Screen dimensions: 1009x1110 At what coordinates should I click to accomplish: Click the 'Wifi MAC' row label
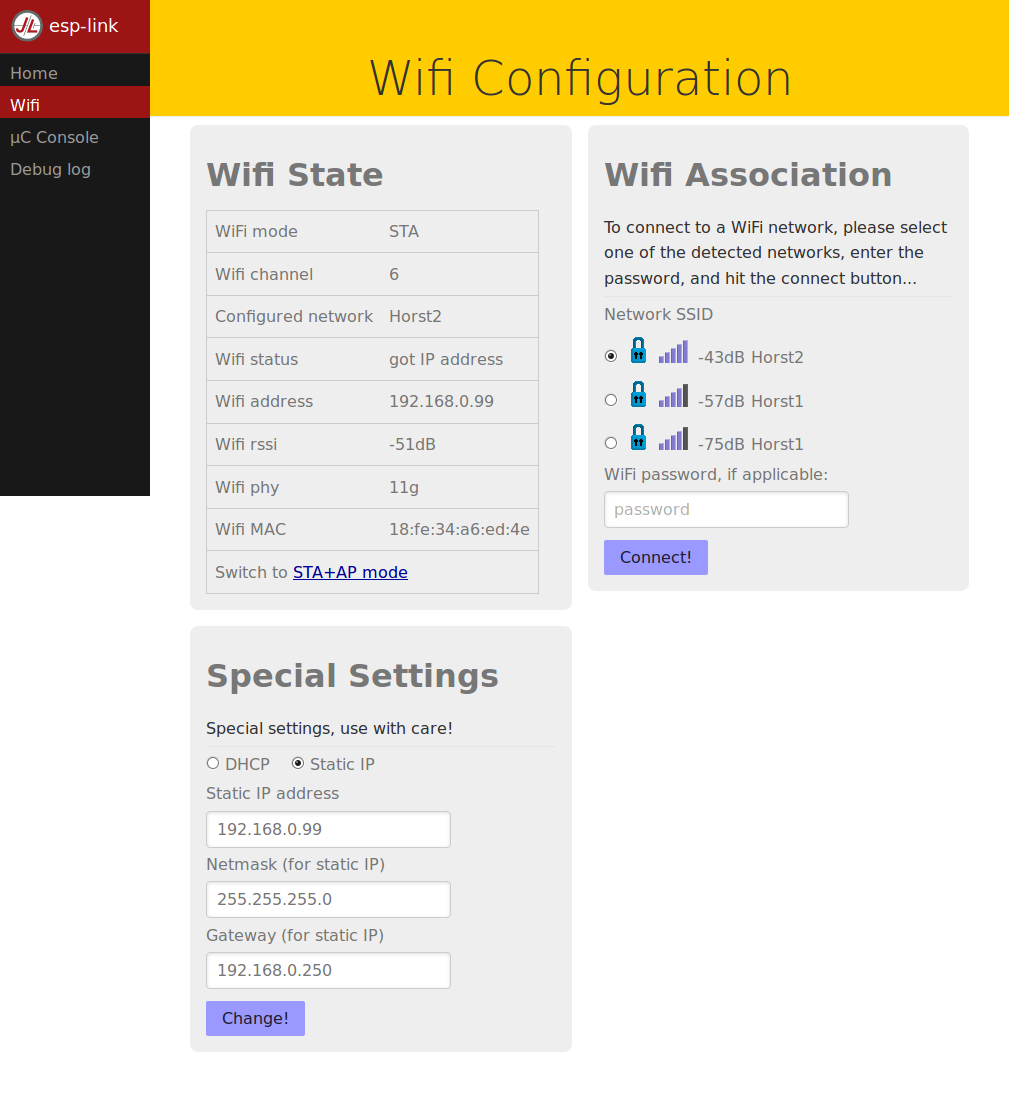251,530
